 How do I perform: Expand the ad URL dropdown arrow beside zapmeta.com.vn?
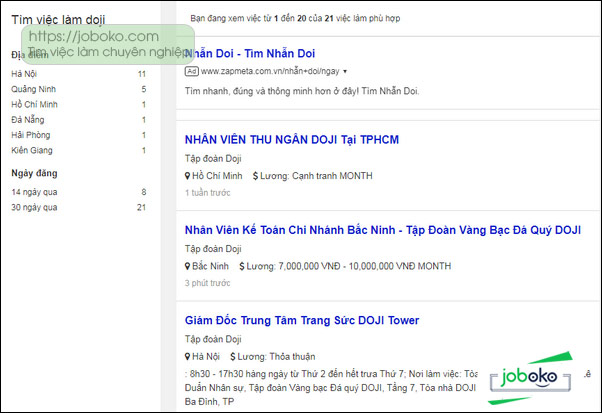point(345,71)
